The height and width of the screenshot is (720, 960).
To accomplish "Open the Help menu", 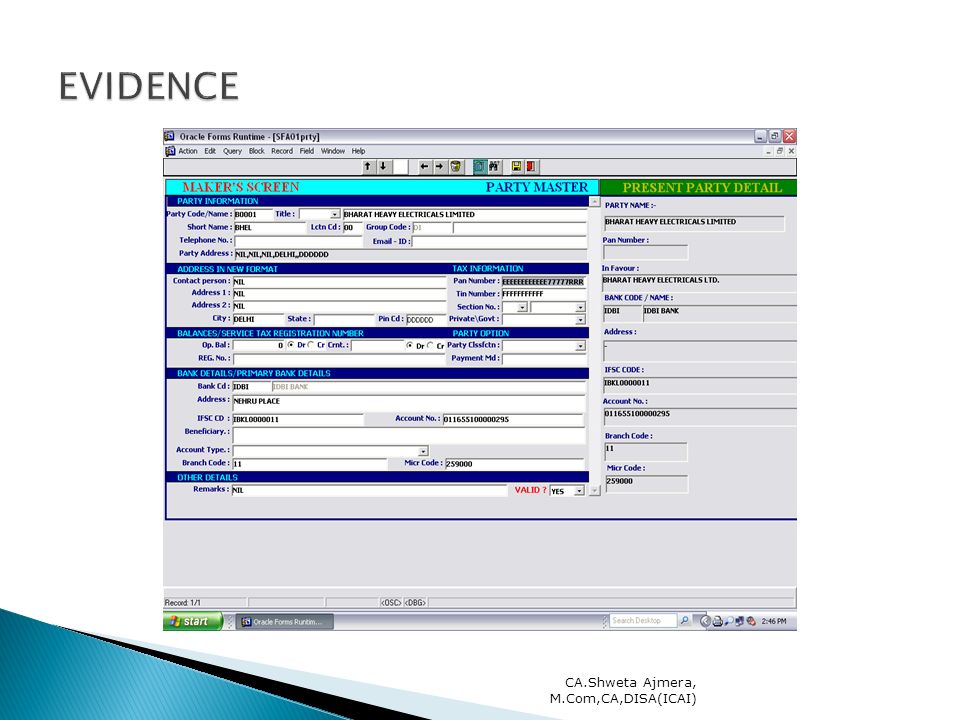I will click(358, 151).
